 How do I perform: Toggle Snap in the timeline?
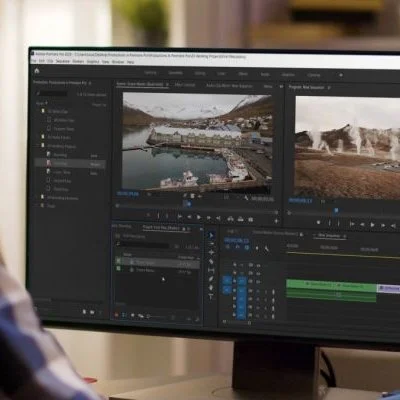(237, 247)
